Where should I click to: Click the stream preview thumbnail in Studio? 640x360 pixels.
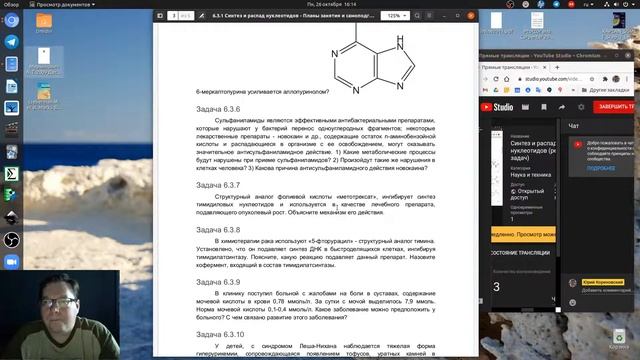(497, 168)
